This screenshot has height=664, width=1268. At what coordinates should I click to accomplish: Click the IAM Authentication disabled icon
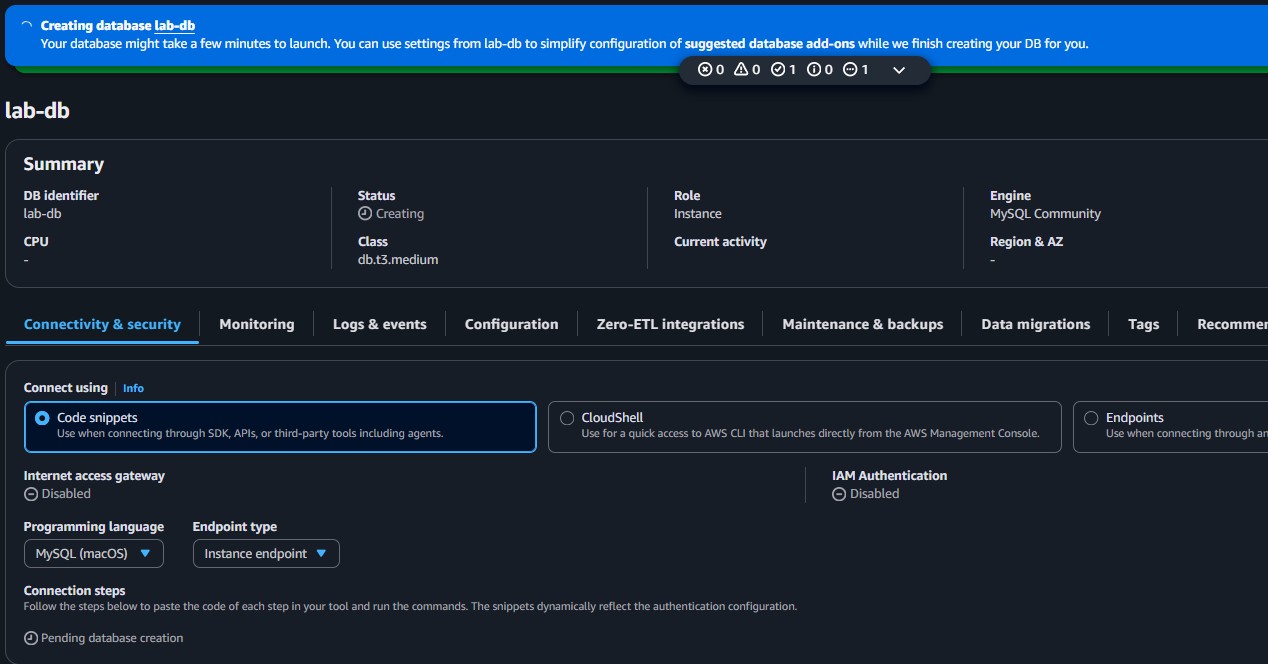coord(838,493)
